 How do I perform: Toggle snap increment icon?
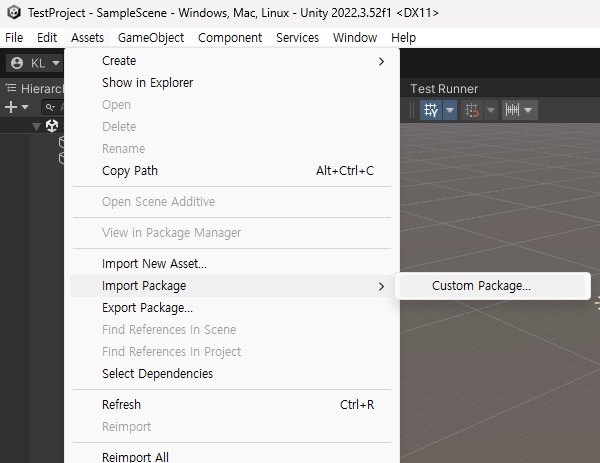pyautogui.click(x=472, y=110)
